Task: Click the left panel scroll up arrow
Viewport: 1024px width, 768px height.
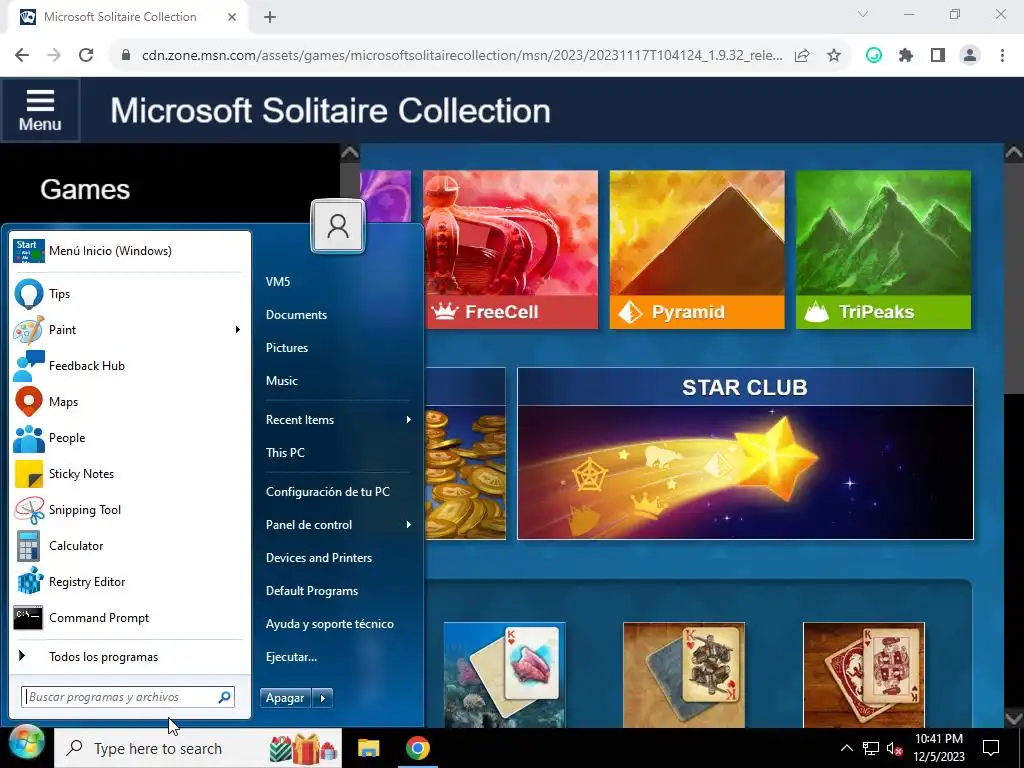Action: [350, 153]
